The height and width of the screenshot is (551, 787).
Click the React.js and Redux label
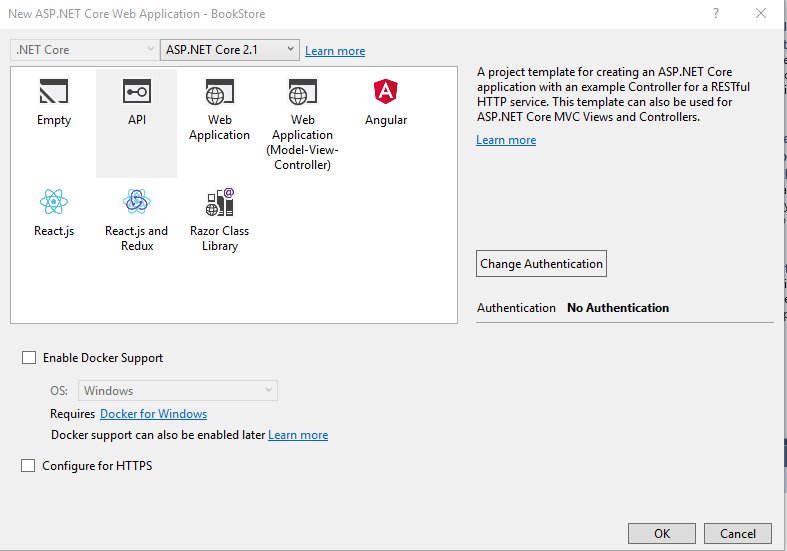coord(137,238)
